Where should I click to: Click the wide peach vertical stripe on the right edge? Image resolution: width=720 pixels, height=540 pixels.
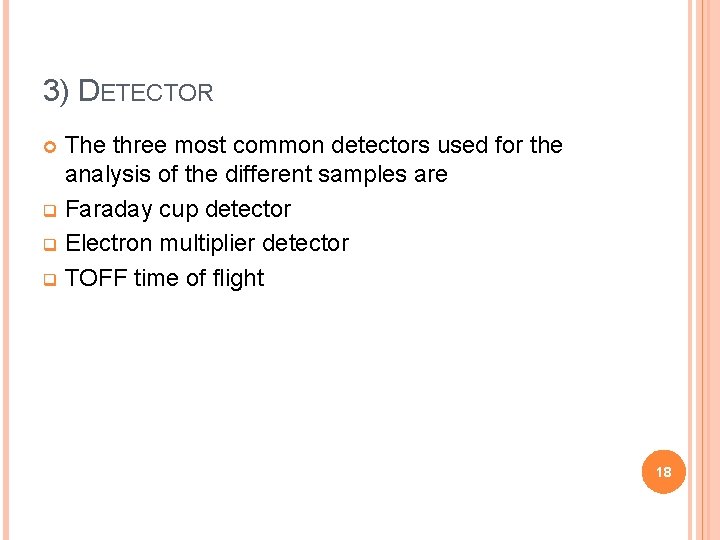704,270
